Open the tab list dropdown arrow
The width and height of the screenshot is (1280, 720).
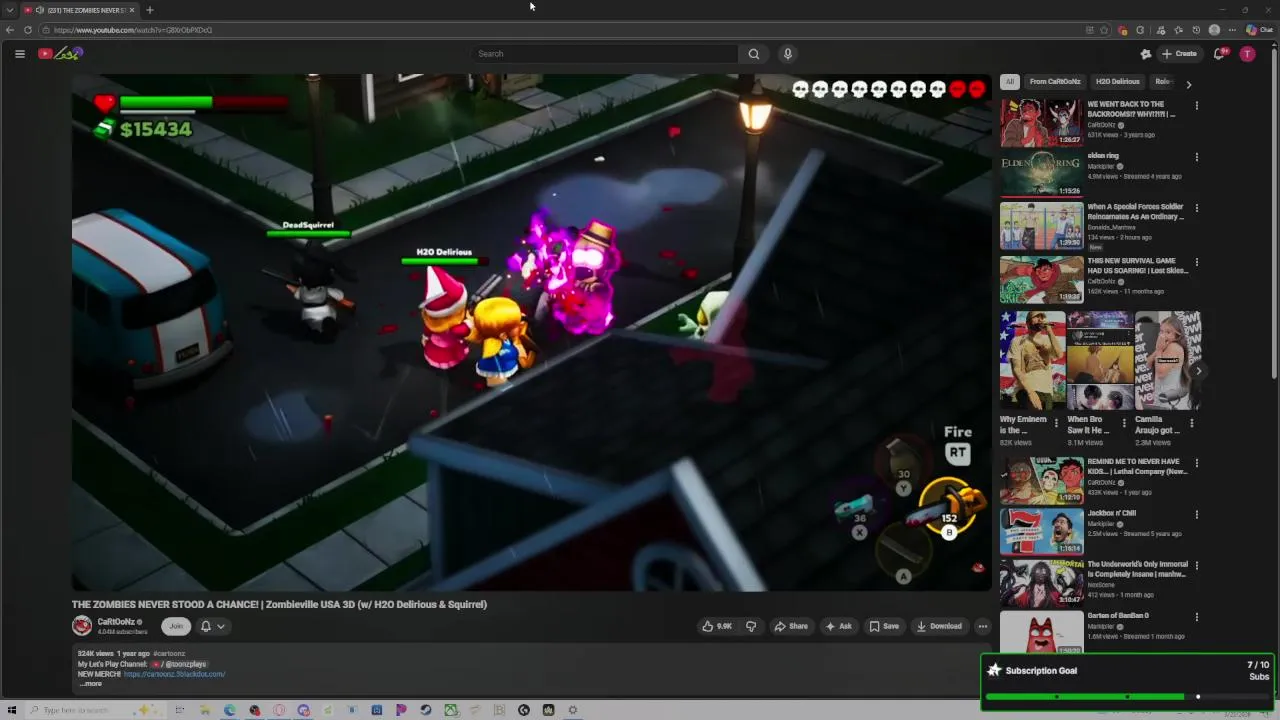9,10
